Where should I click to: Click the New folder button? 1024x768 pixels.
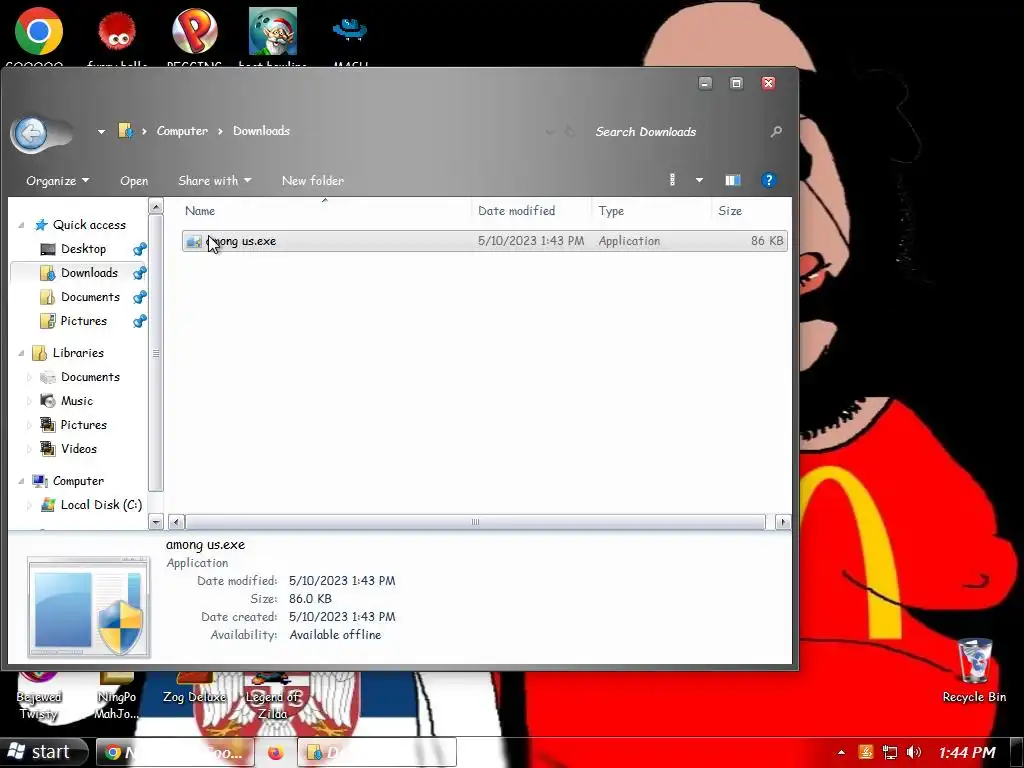click(x=313, y=180)
